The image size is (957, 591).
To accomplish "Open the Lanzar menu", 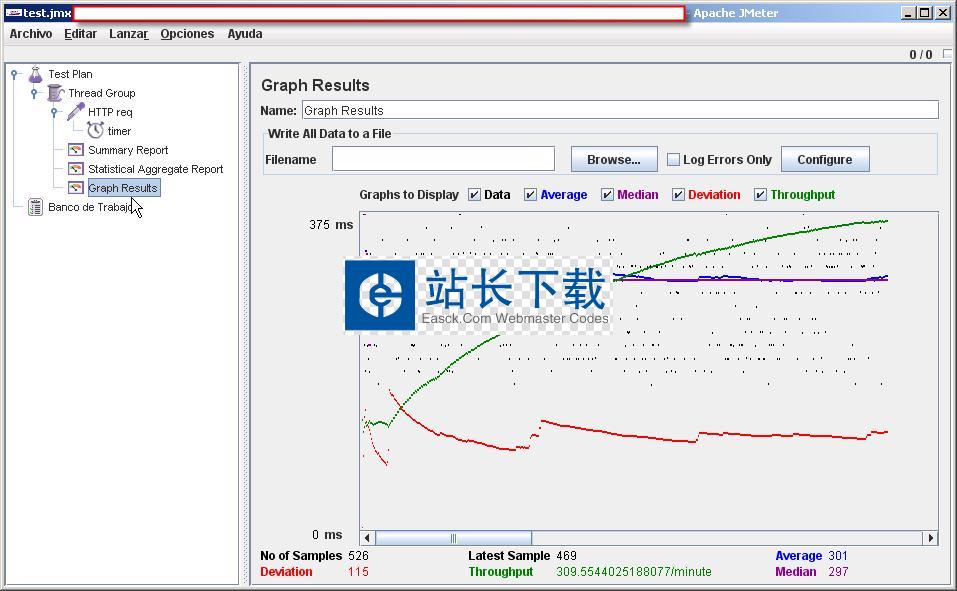I will (x=128, y=33).
